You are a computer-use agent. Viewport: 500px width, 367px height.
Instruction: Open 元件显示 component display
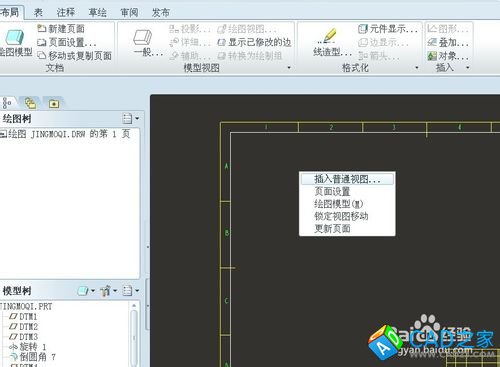pyautogui.click(x=388, y=29)
